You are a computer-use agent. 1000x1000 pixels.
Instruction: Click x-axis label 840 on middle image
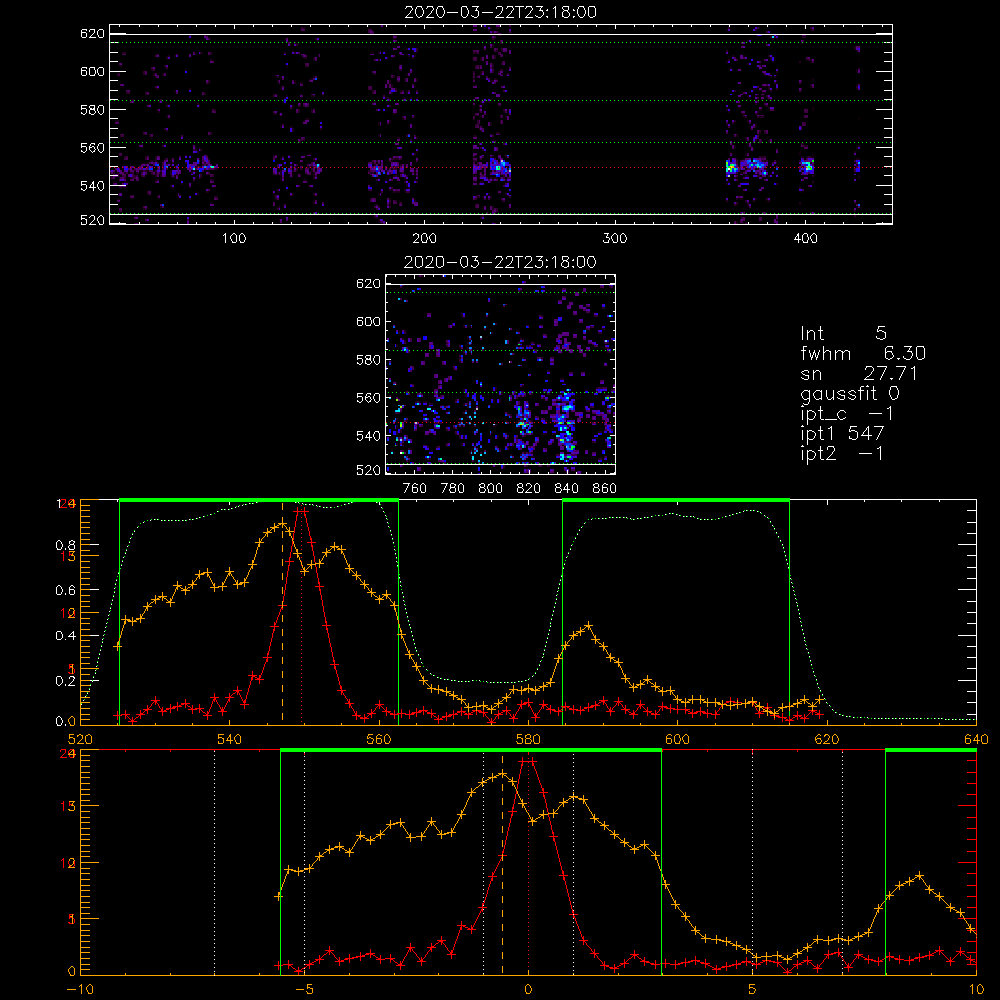pyautogui.click(x=566, y=489)
